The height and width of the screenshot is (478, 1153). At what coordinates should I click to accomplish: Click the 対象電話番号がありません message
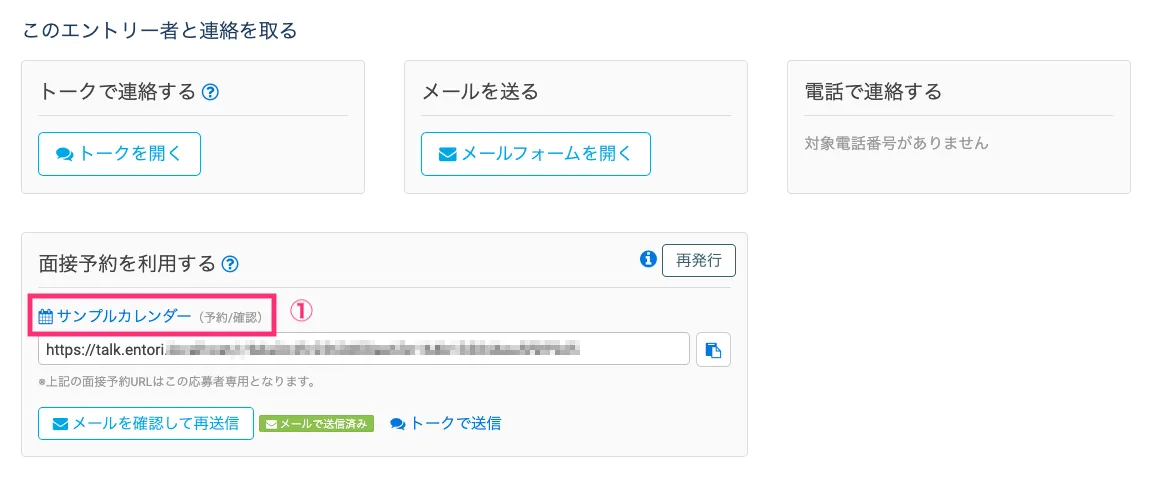896,143
